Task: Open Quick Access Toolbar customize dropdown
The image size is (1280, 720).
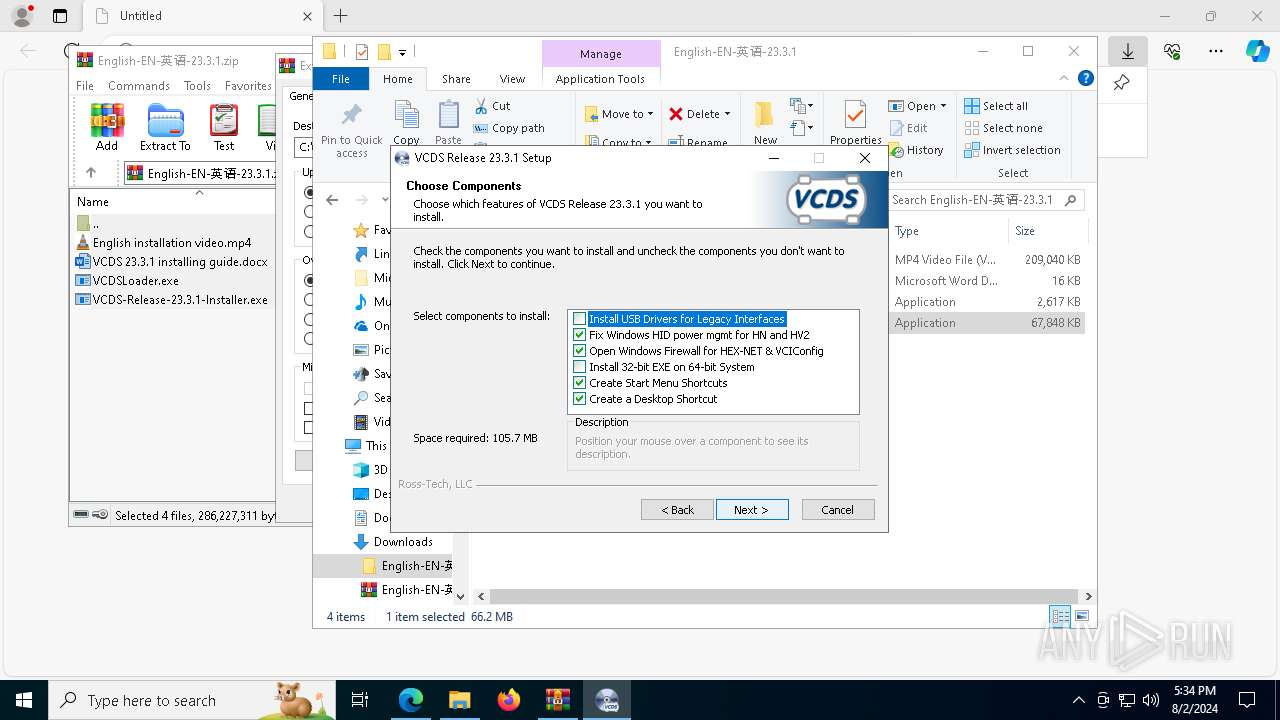Action: [402, 52]
